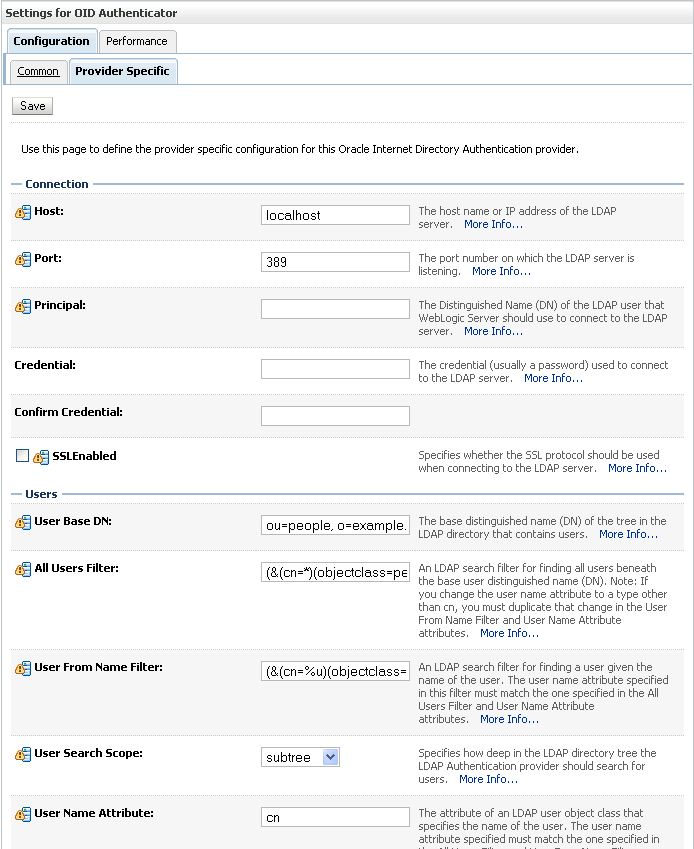Select the Configuration tab
Viewport: 694px width, 849px height.
[x=51, y=41]
